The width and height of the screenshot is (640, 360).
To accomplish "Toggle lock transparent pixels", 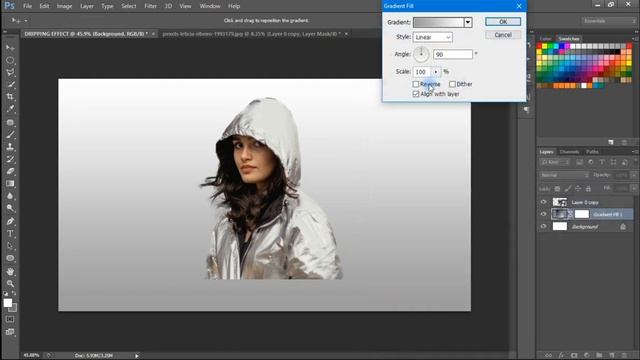I will click(x=557, y=189).
